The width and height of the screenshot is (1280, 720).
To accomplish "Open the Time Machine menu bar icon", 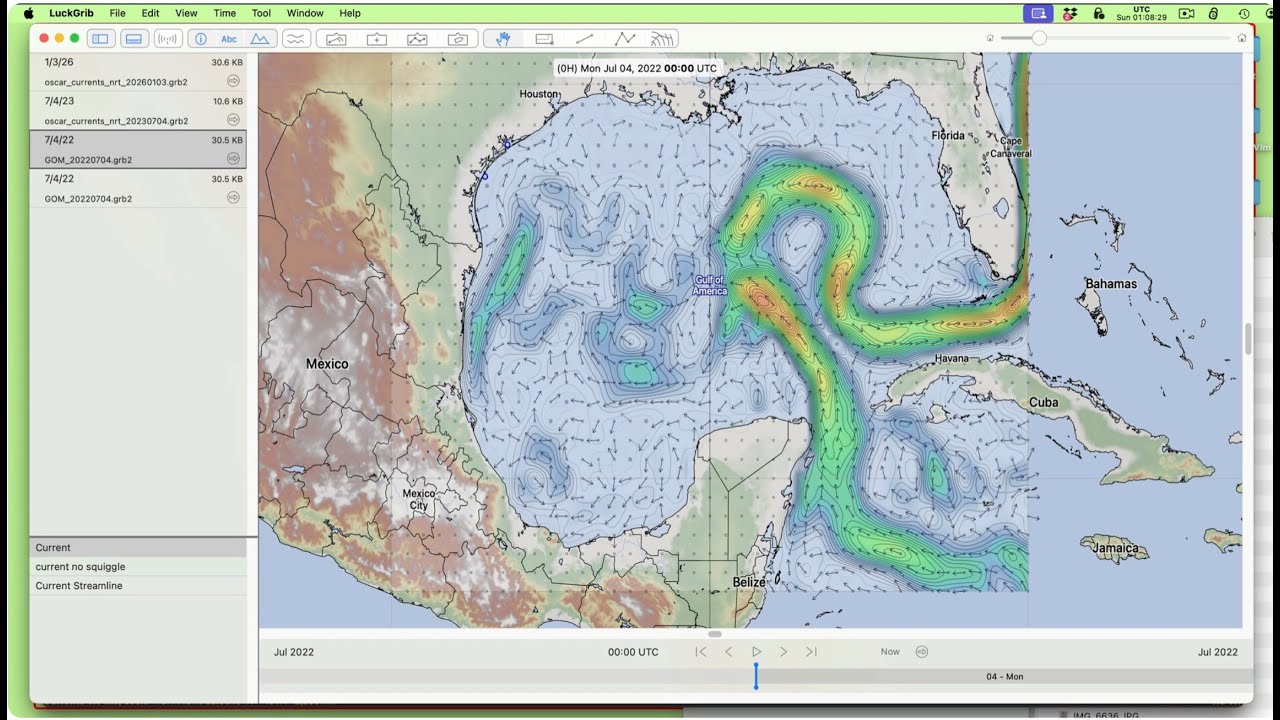I will 1244,13.
